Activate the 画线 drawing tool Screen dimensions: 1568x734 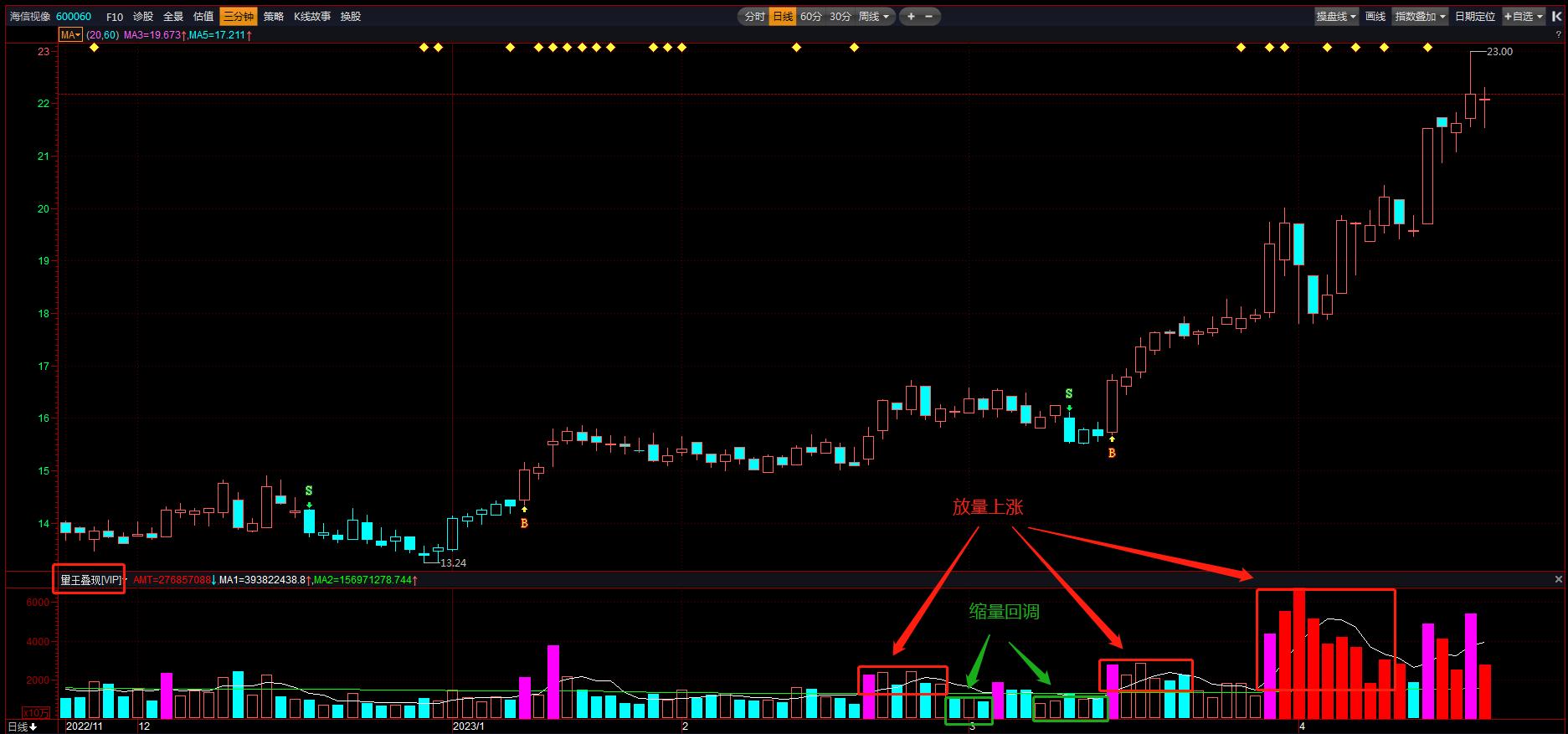1375,17
